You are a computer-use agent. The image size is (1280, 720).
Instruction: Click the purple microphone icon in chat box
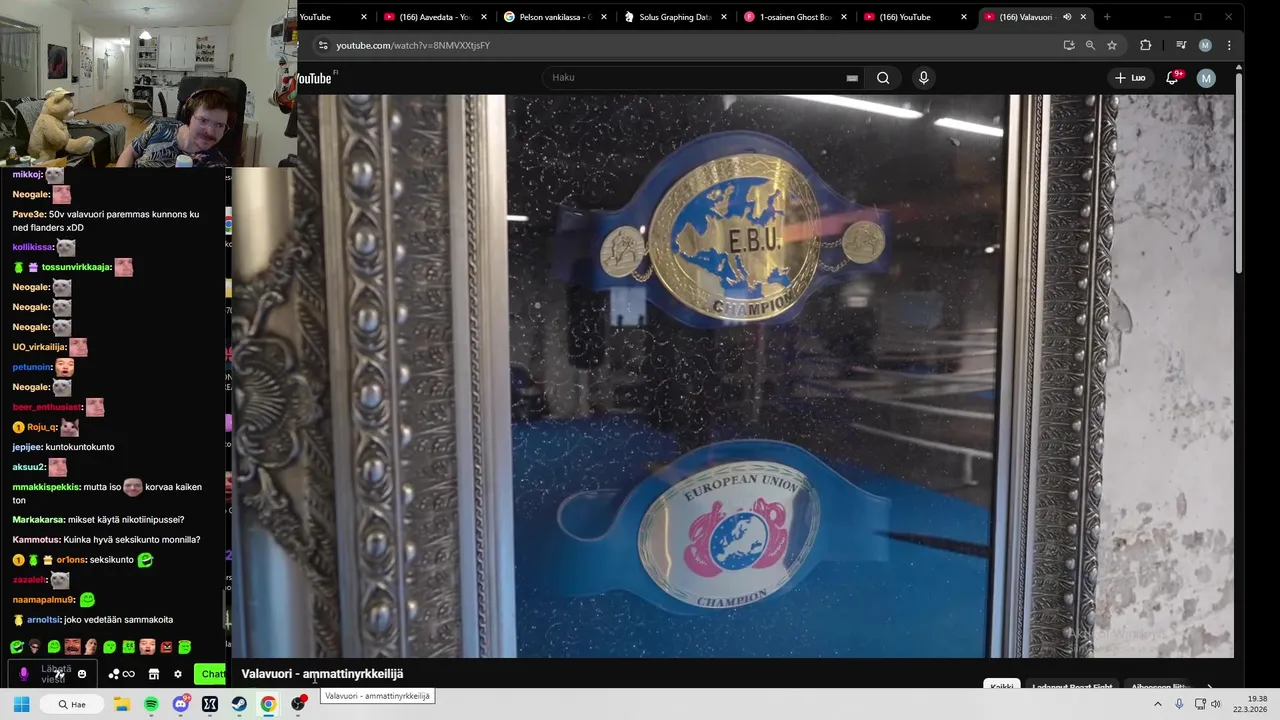[24, 674]
